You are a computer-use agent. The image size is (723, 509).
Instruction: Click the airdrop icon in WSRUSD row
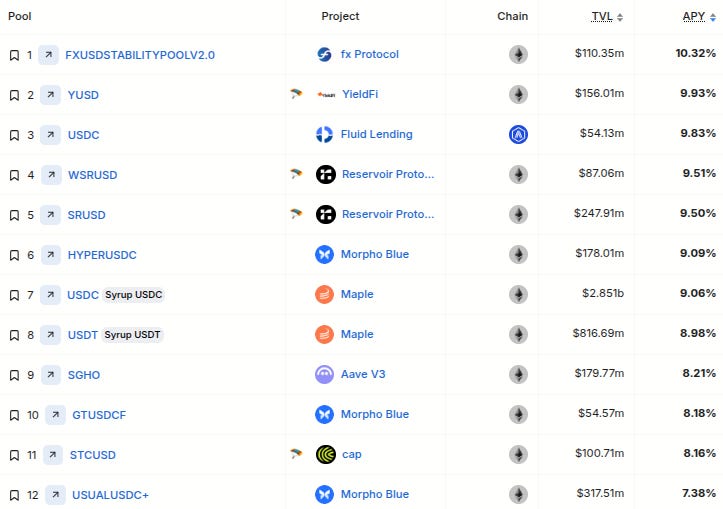click(296, 174)
